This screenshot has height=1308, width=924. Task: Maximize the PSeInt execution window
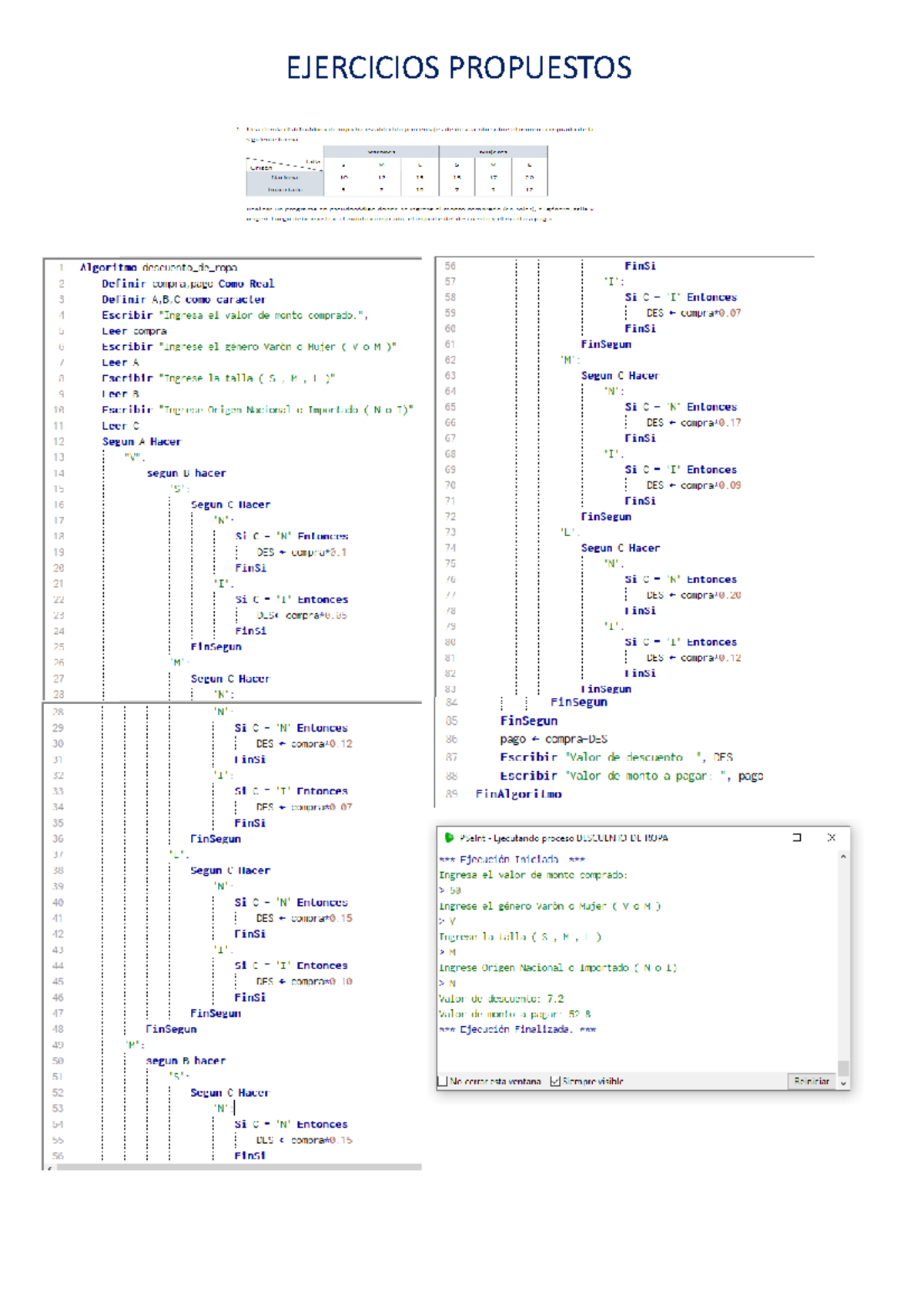797,837
